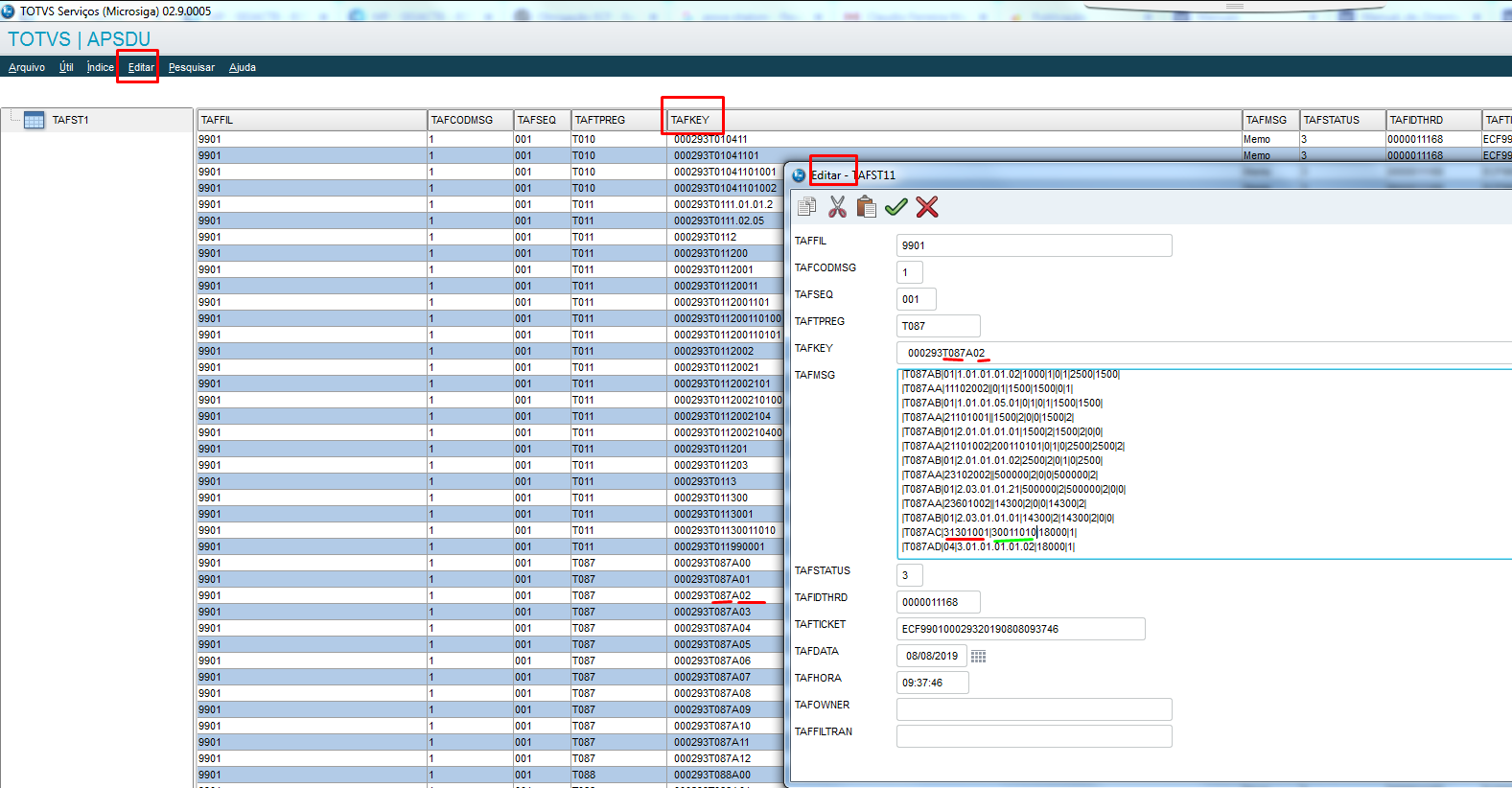Click the Editar dialog window icon
1512x788 pixels.
click(x=799, y=175)
